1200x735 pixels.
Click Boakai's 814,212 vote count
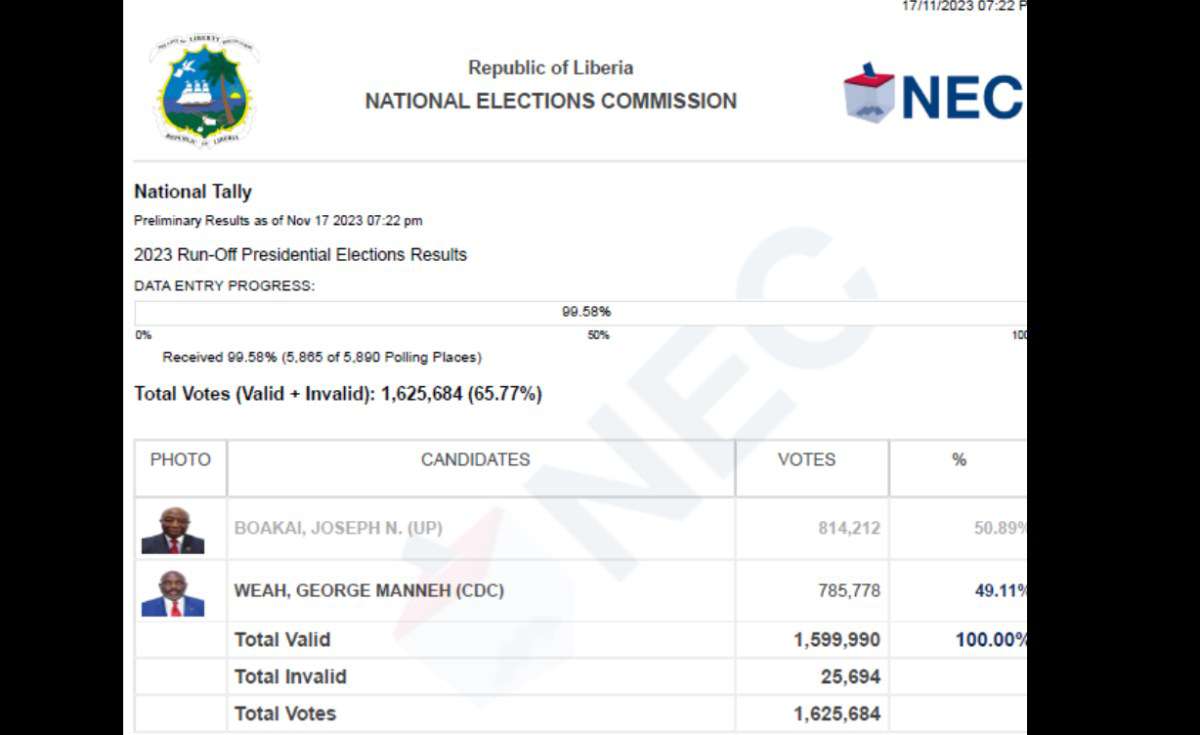[849, 528]
